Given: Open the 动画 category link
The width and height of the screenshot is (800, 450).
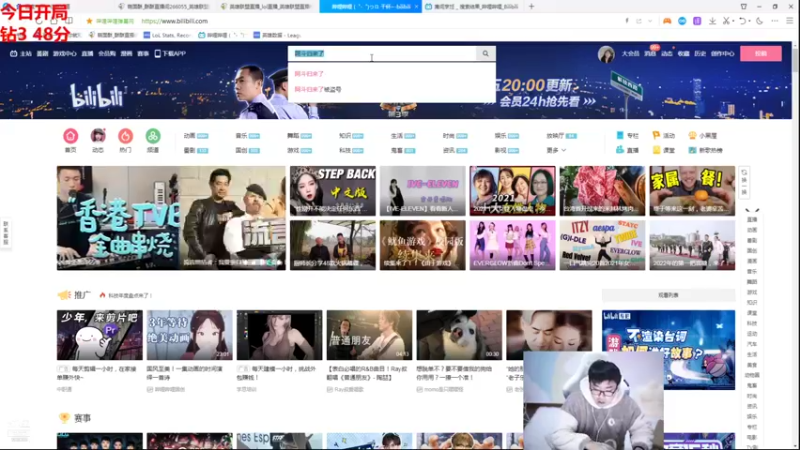Looking at the screenshot, I should [195, 136].
